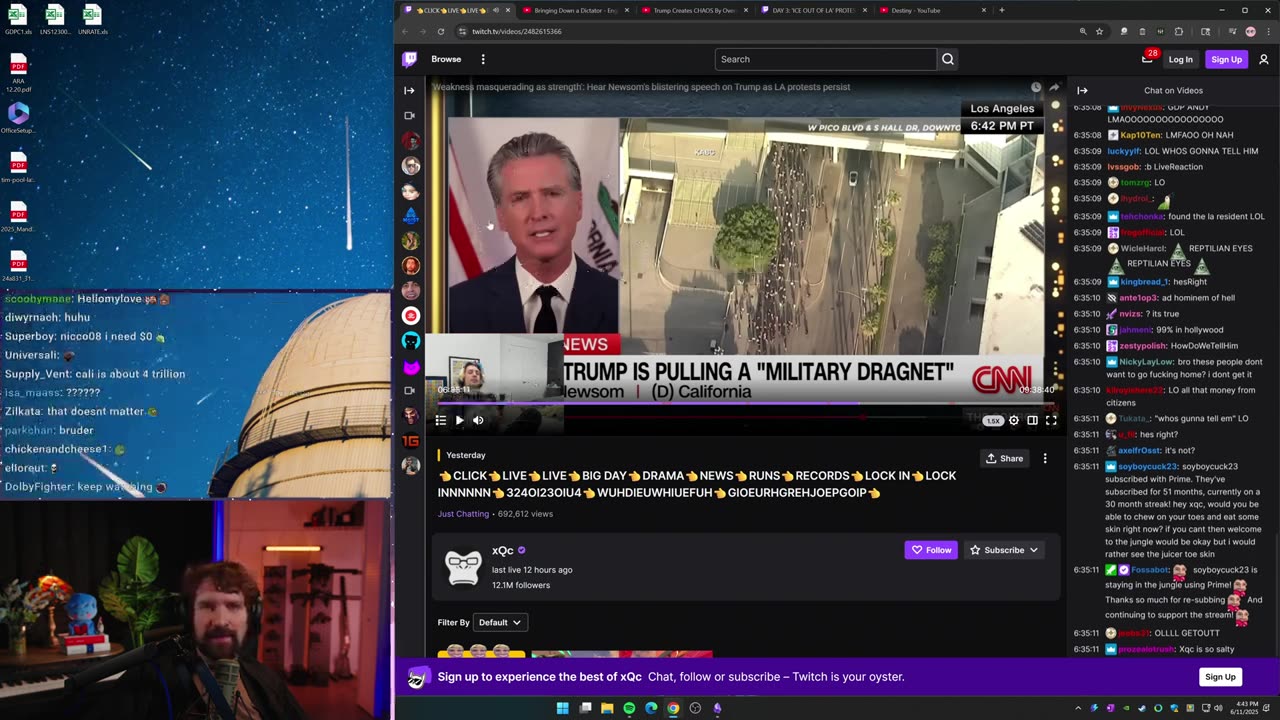
Task: Open Chrome three-dot menu
Action: [1267, 31]
